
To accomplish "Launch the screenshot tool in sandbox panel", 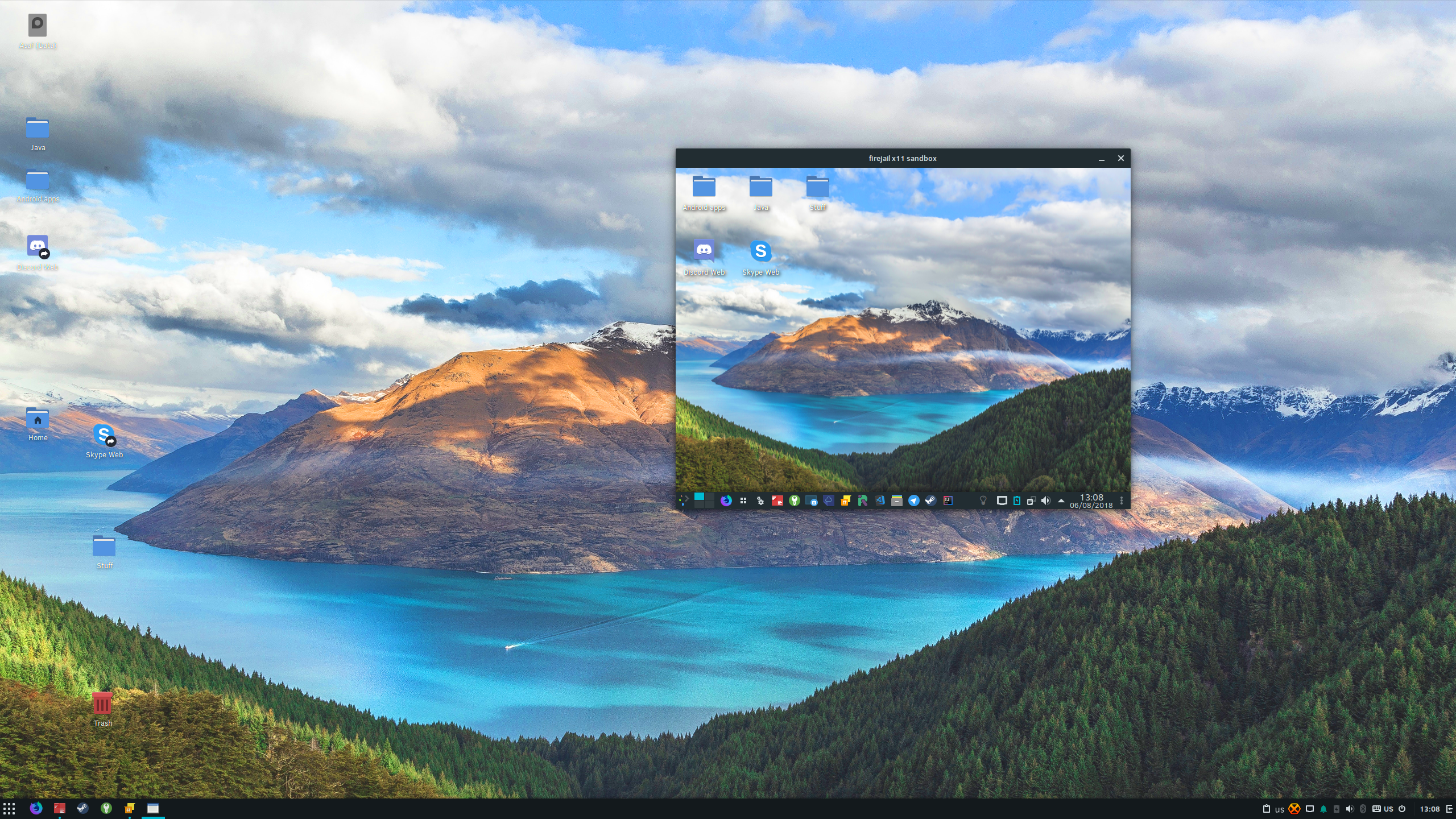I will 812,500.
